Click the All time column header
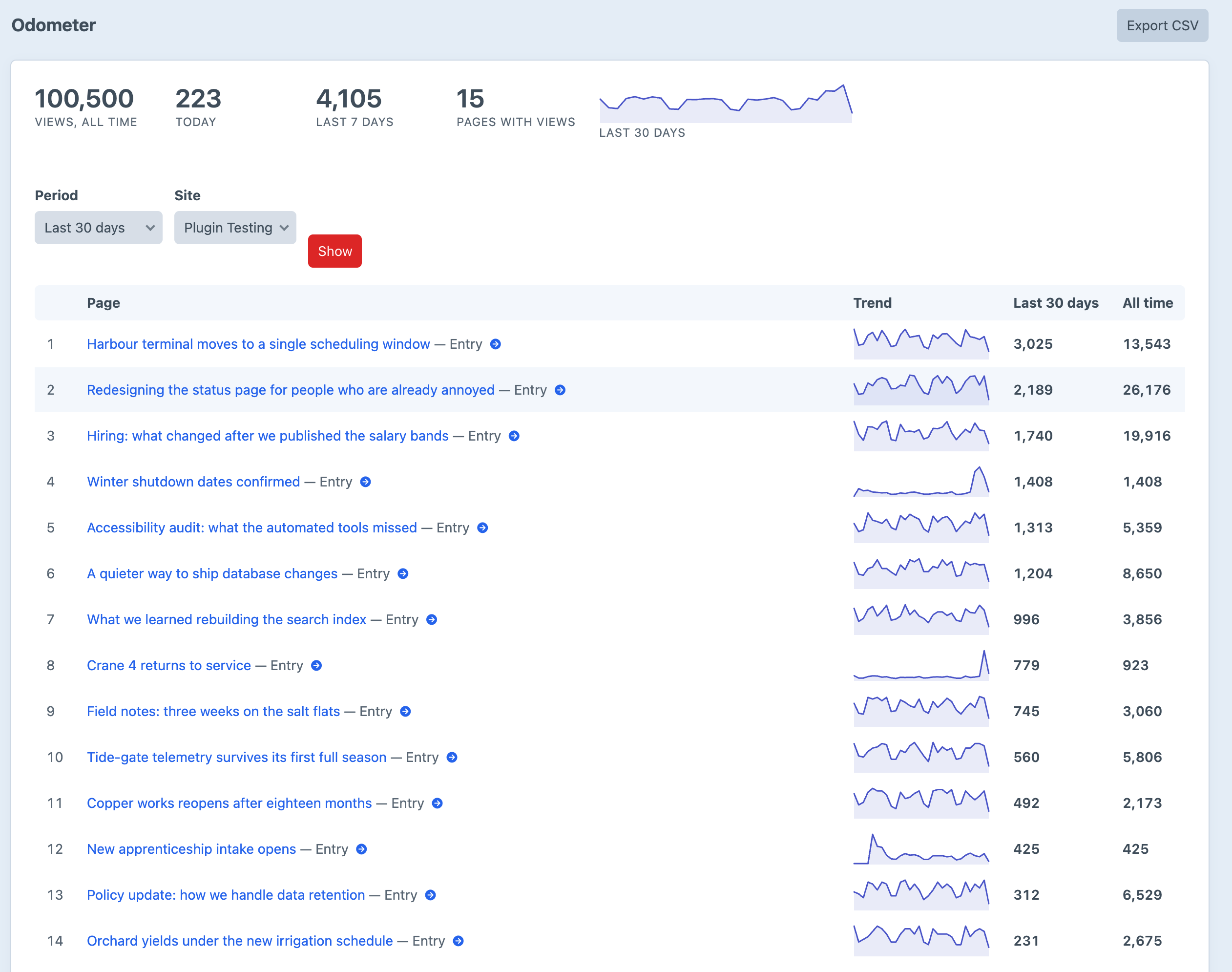1232x972 pixels. [x=1148, y=303]
